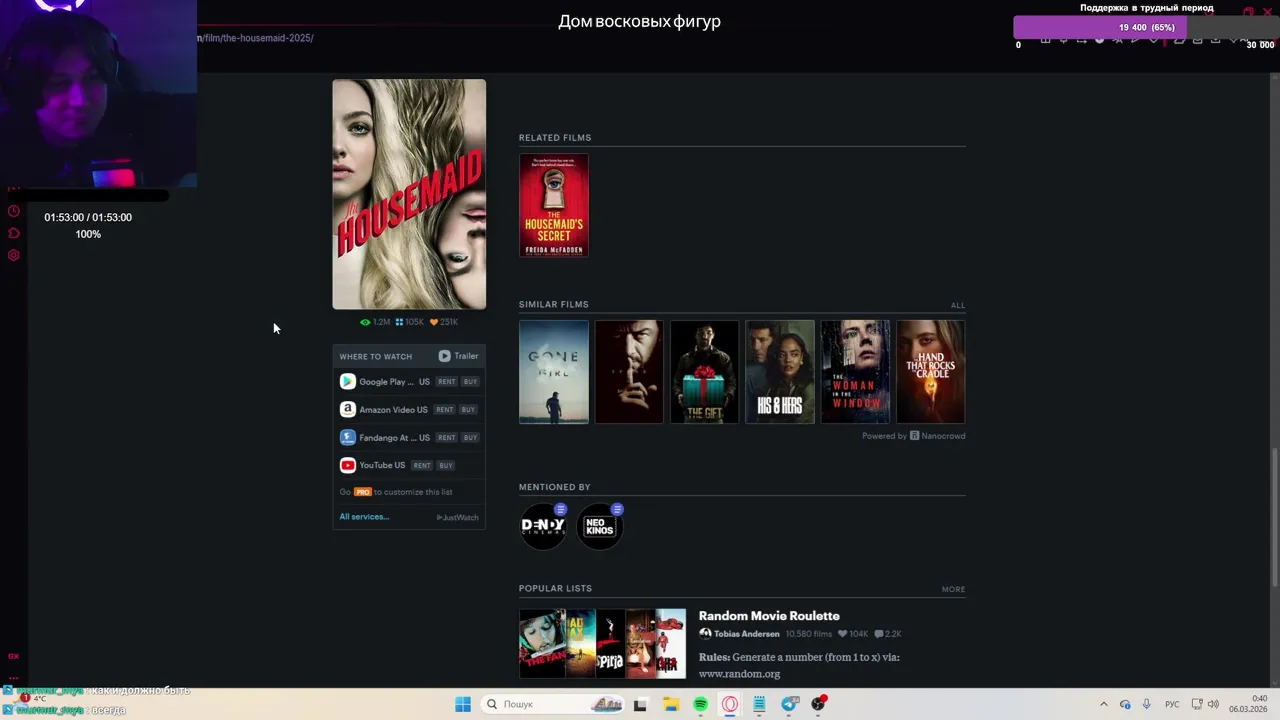Rent on Google Play
1280x720 pixels.
pos(446,382)
